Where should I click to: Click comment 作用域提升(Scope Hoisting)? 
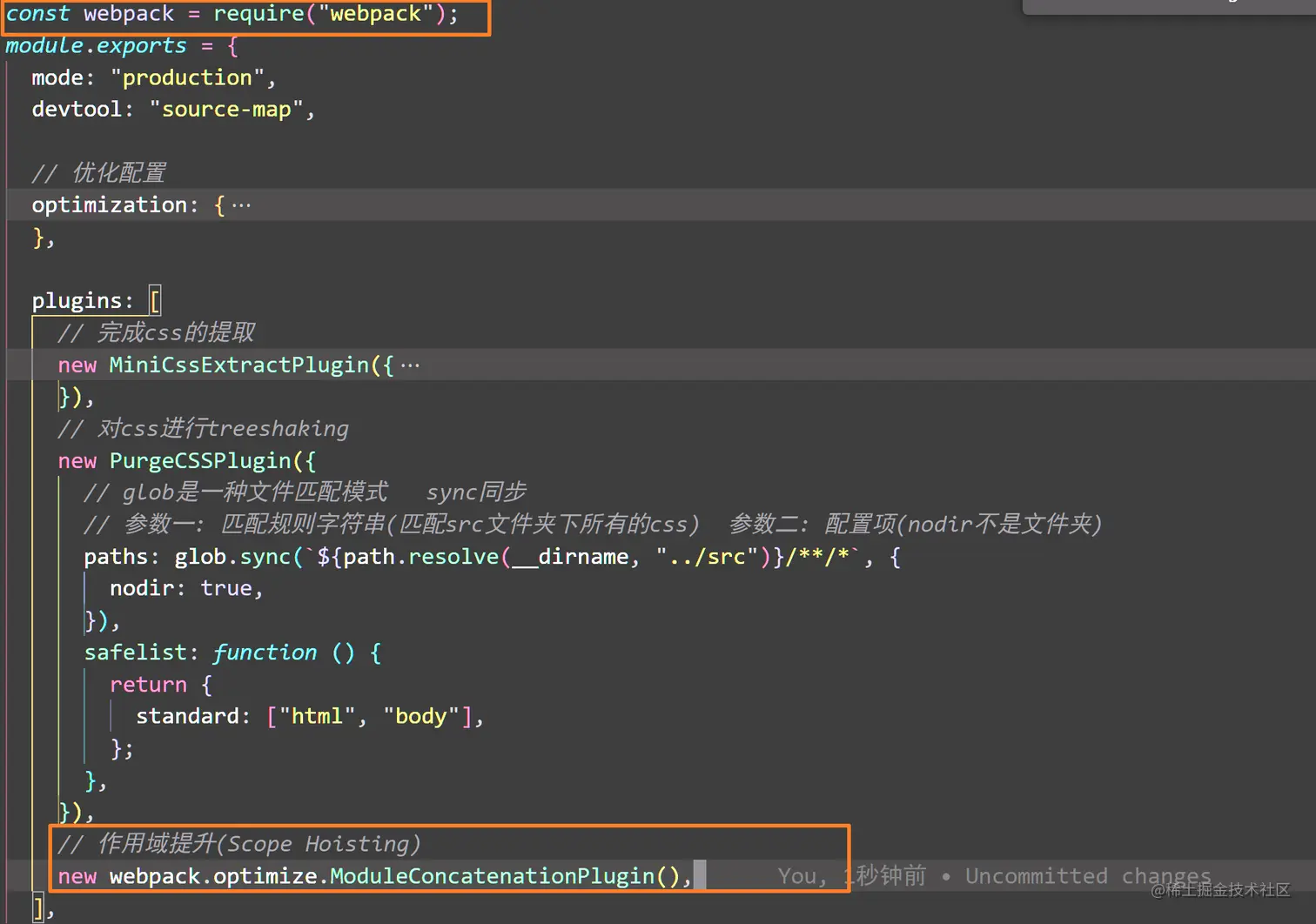pyautogui.click(x=239, y=844)
